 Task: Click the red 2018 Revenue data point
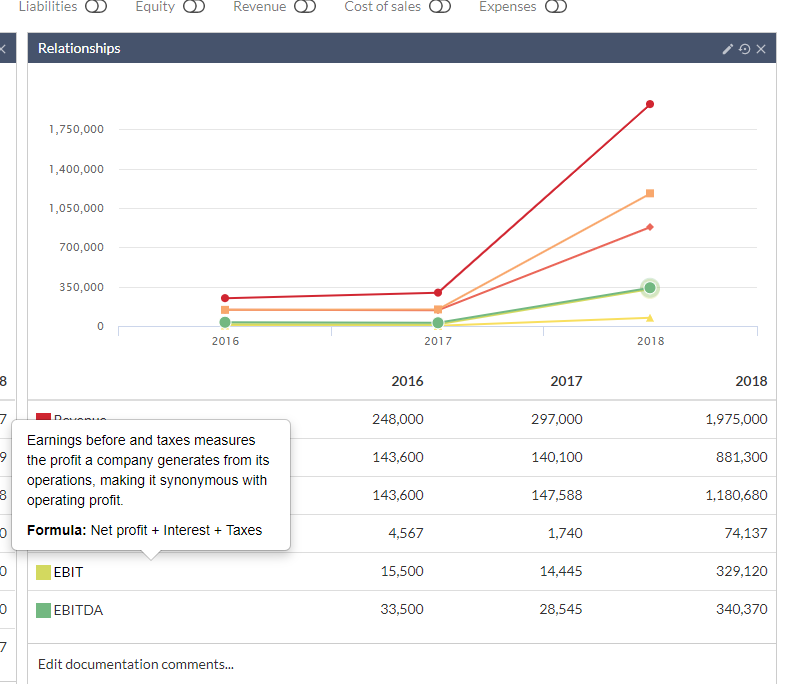[x=650, y=104]
